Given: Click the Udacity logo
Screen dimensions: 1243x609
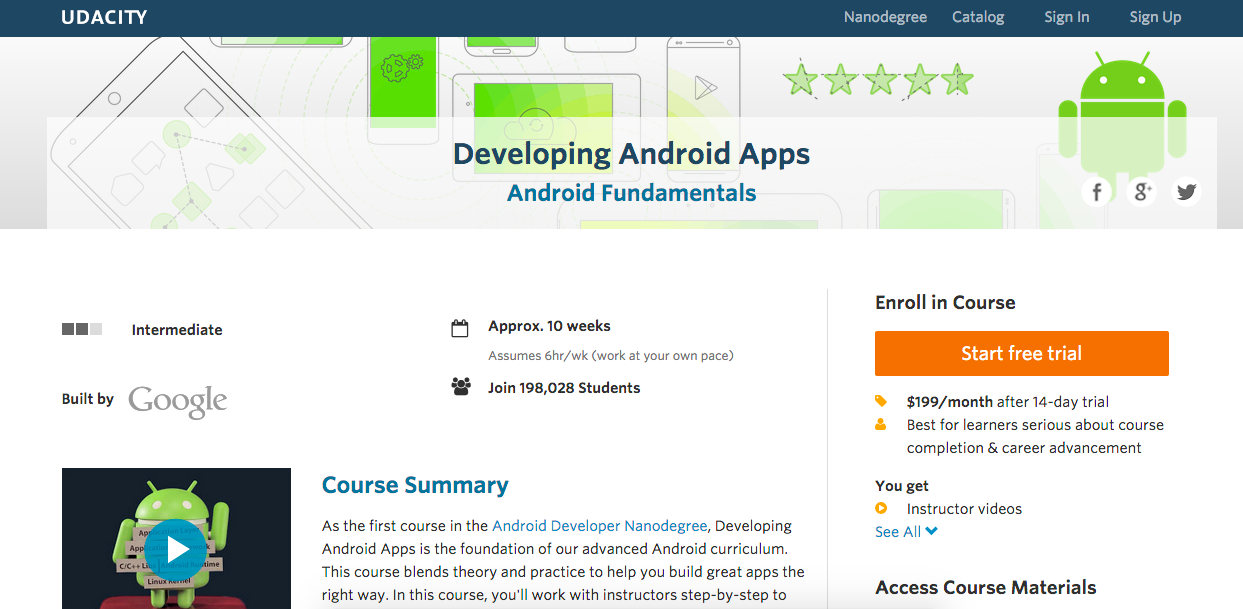Looking at the screenshot, I should [104, 17].
